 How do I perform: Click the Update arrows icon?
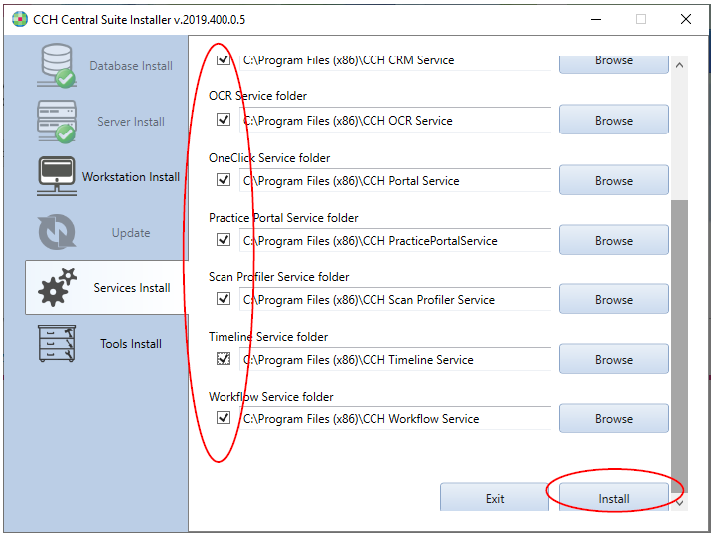pyautogui.click(x=57, y=232)
